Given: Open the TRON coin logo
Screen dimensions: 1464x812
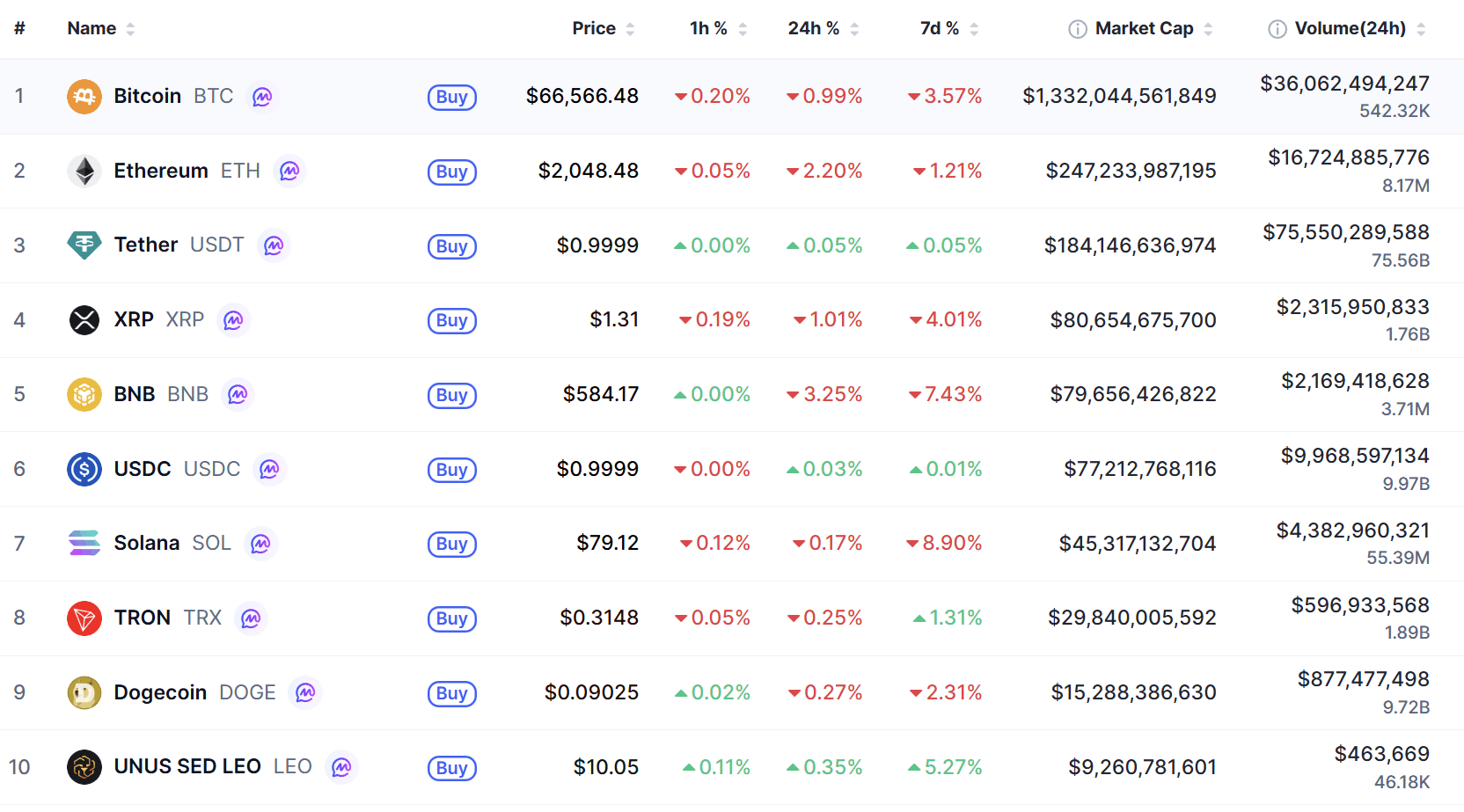Looking at the screenshot, I should (84, 618).
